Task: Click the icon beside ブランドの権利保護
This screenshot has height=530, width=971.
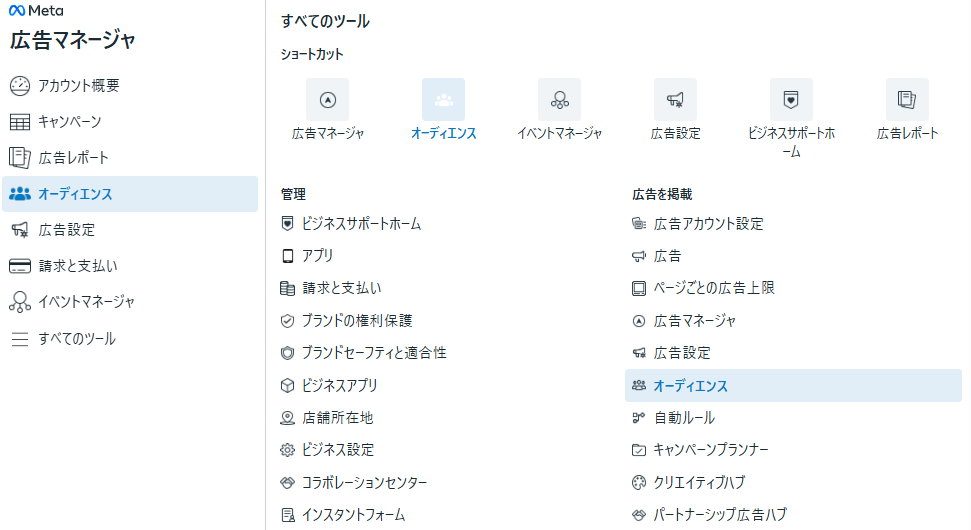Action: (x=287, y=321)
